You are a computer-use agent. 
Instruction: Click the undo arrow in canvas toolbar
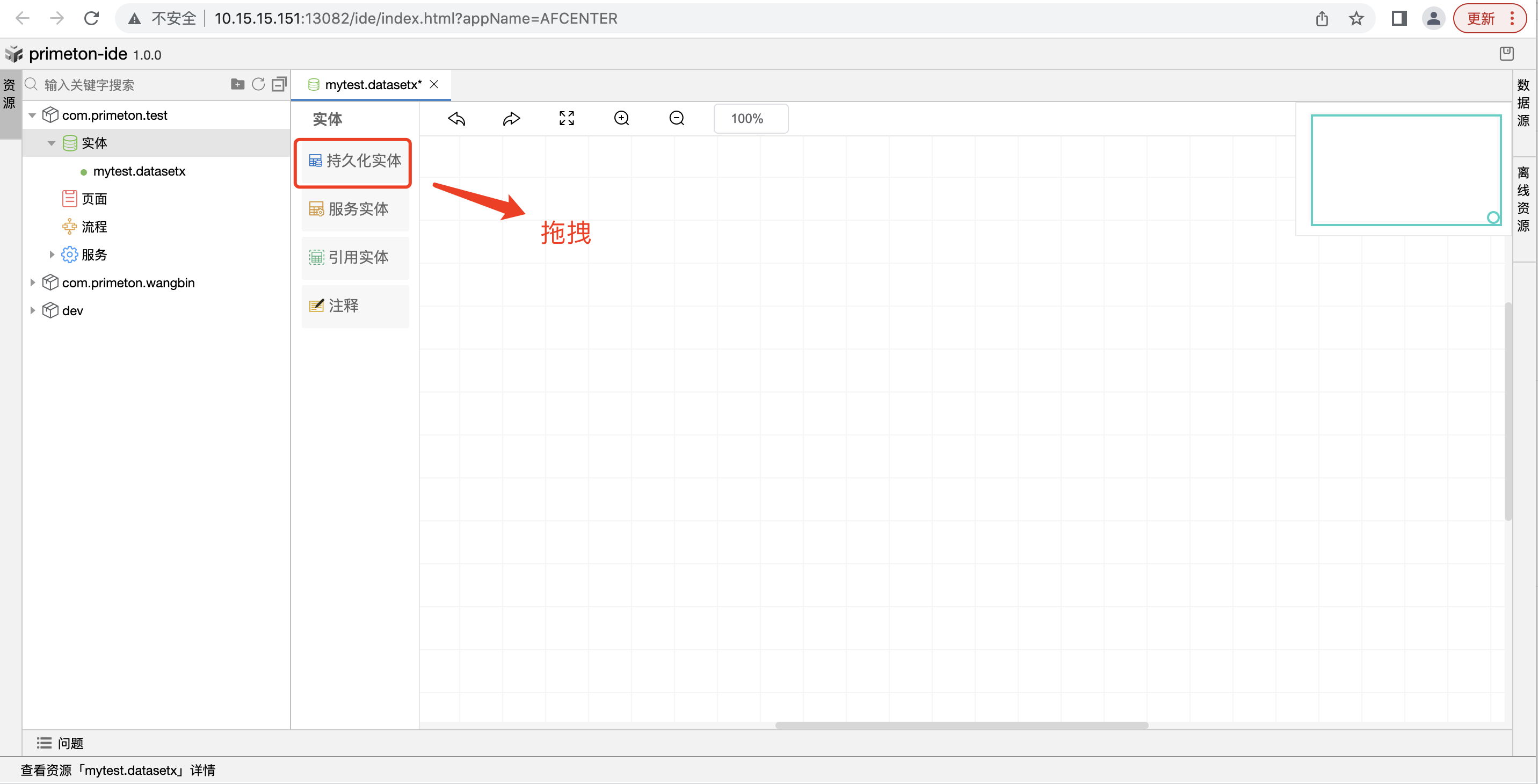[x=457, y=119]
